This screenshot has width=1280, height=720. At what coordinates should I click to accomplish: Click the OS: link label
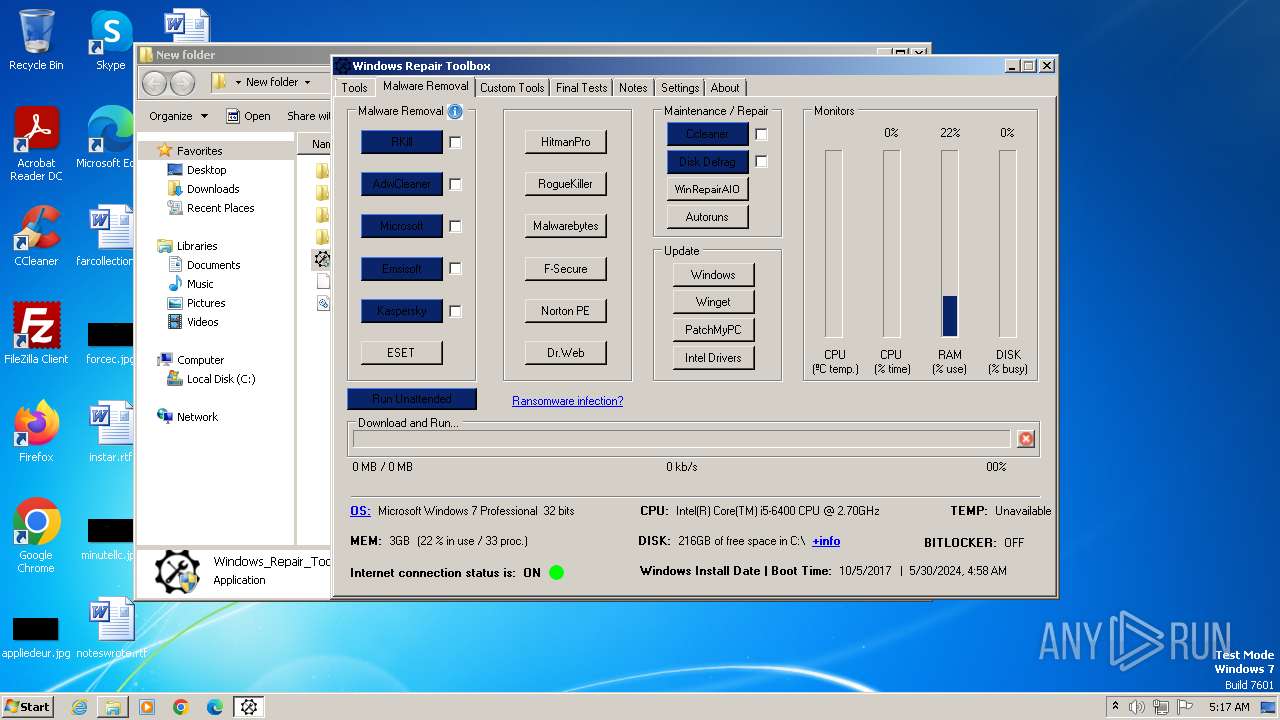[x=360, y=511]
